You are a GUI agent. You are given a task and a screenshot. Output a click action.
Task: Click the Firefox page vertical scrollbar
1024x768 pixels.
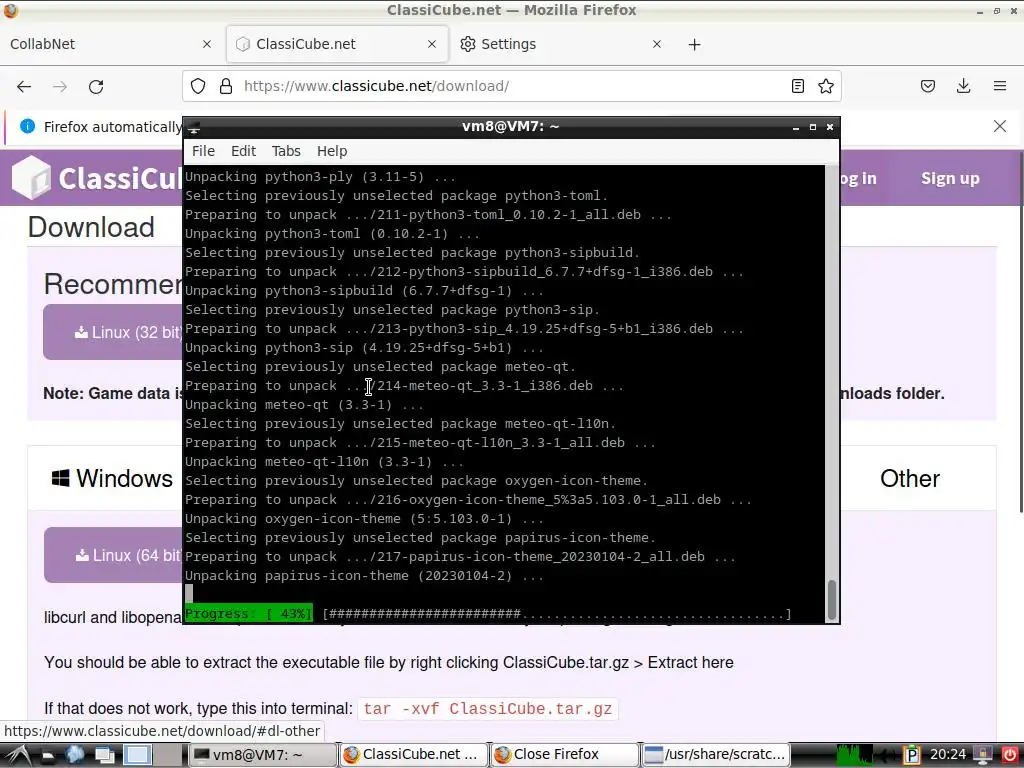[1020, 333]
